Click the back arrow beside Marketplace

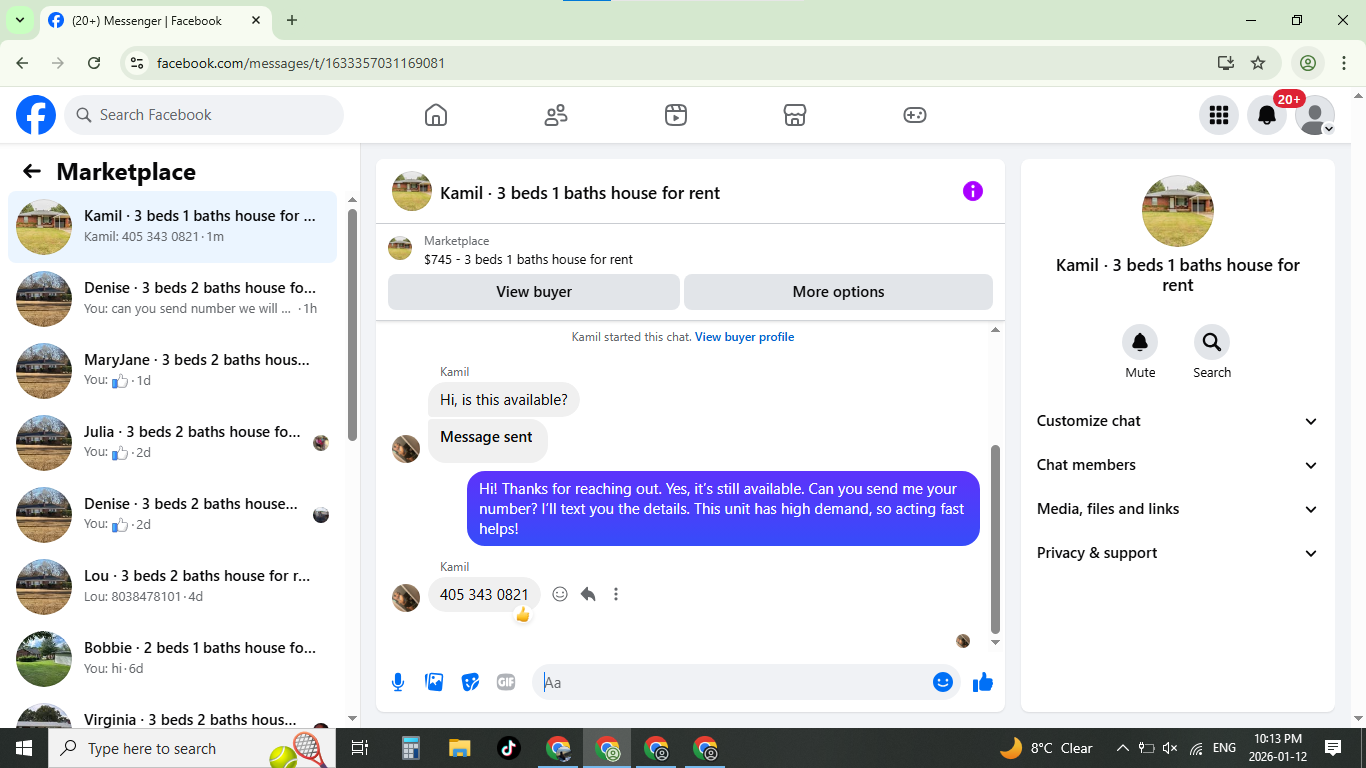tap(32, 171)
